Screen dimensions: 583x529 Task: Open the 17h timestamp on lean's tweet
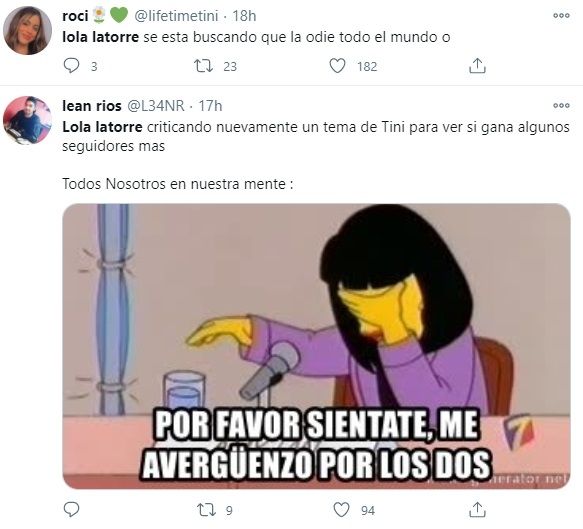coord(210,106)
